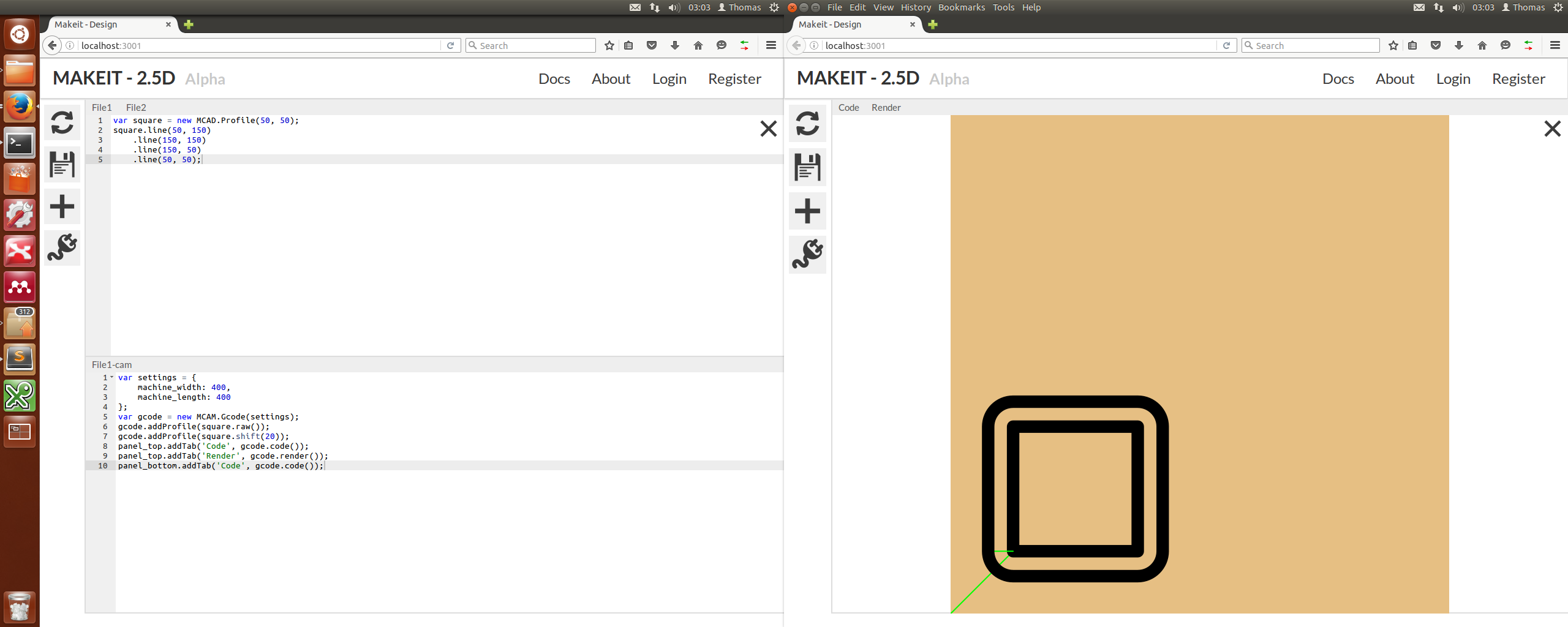Click the save icon in the right window sidebar
Image resolution: width=1568 pixels, height=627 pixels.
[807, 167]
